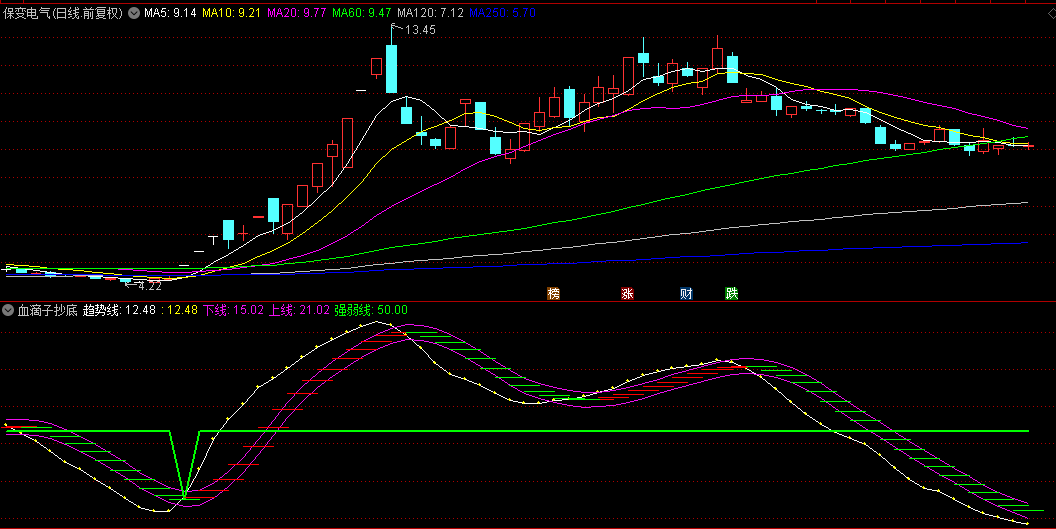Click the 血滴子抄底 indicator name
This screenshot has height=529, width=1056.
pos(47,310)
